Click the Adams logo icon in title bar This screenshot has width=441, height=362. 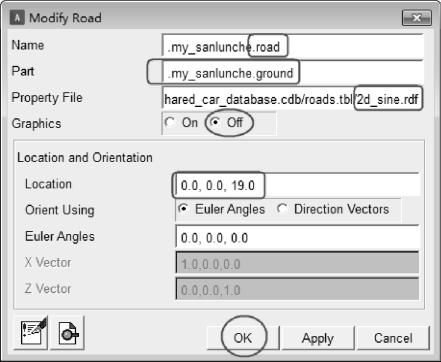[17, 17]
